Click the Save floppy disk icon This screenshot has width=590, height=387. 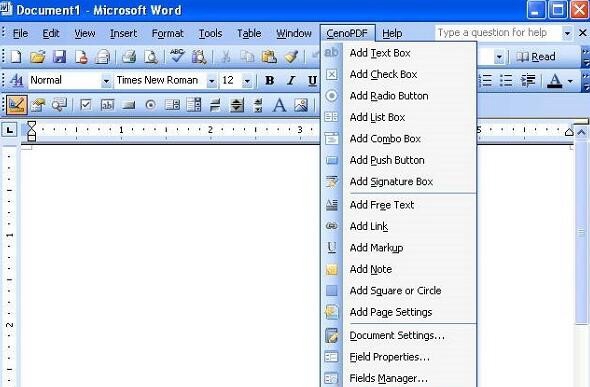pyautogui.click(x=59, y=57)
